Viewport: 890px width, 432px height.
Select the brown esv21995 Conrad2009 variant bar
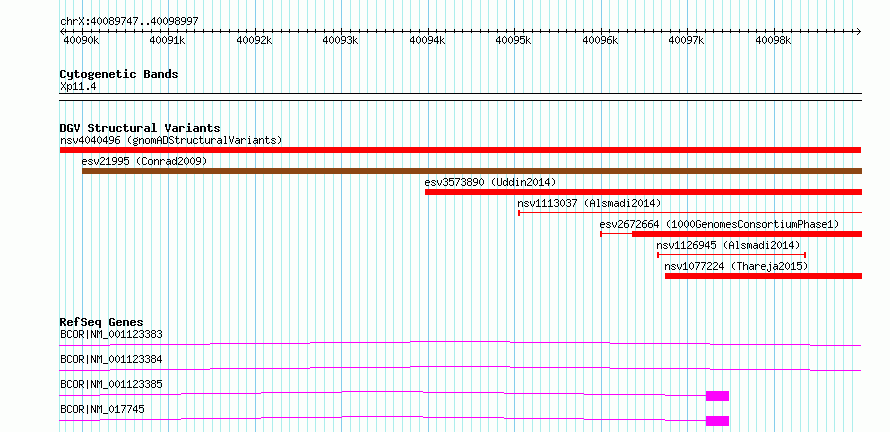(x=472, y=171)
